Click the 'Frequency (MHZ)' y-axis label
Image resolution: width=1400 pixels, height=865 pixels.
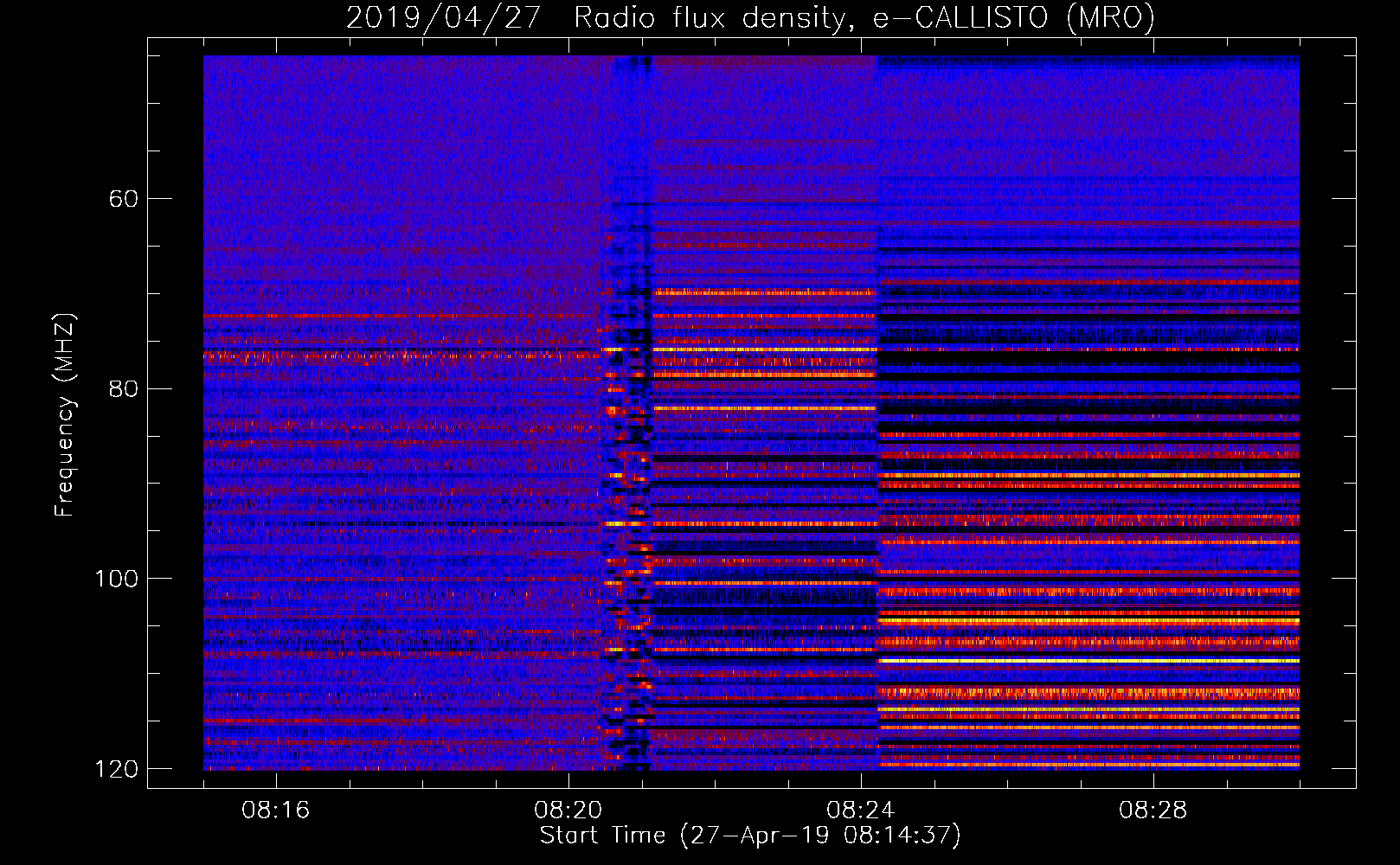pyautogui.click(x=65, y=415)
